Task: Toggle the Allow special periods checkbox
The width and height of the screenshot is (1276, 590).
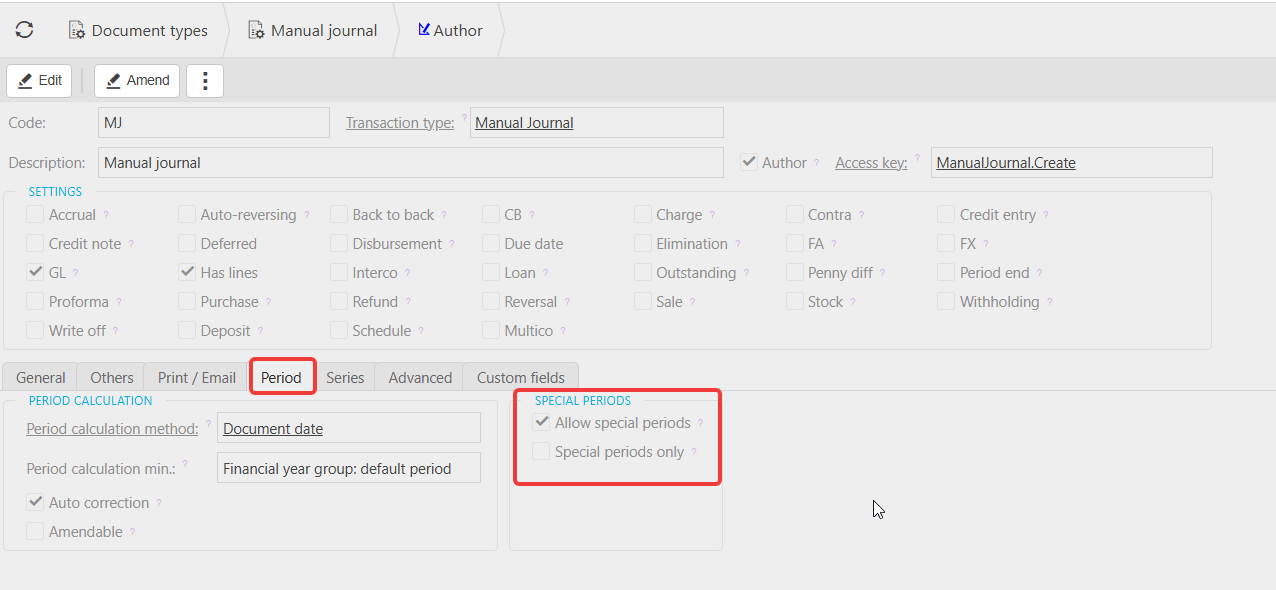Action: 541,423
